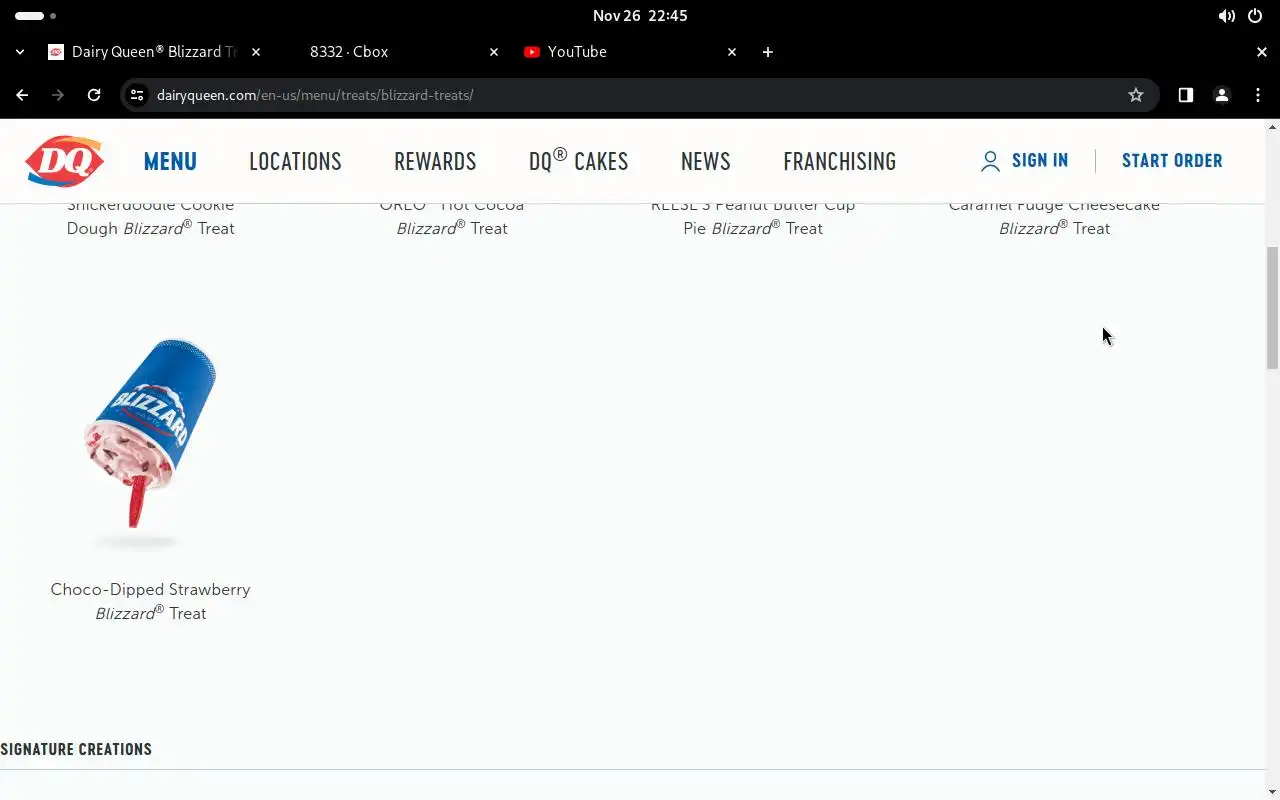Click the YouTube favicon tab icon
Screen dimensions: 1280x800
[532, 52]
